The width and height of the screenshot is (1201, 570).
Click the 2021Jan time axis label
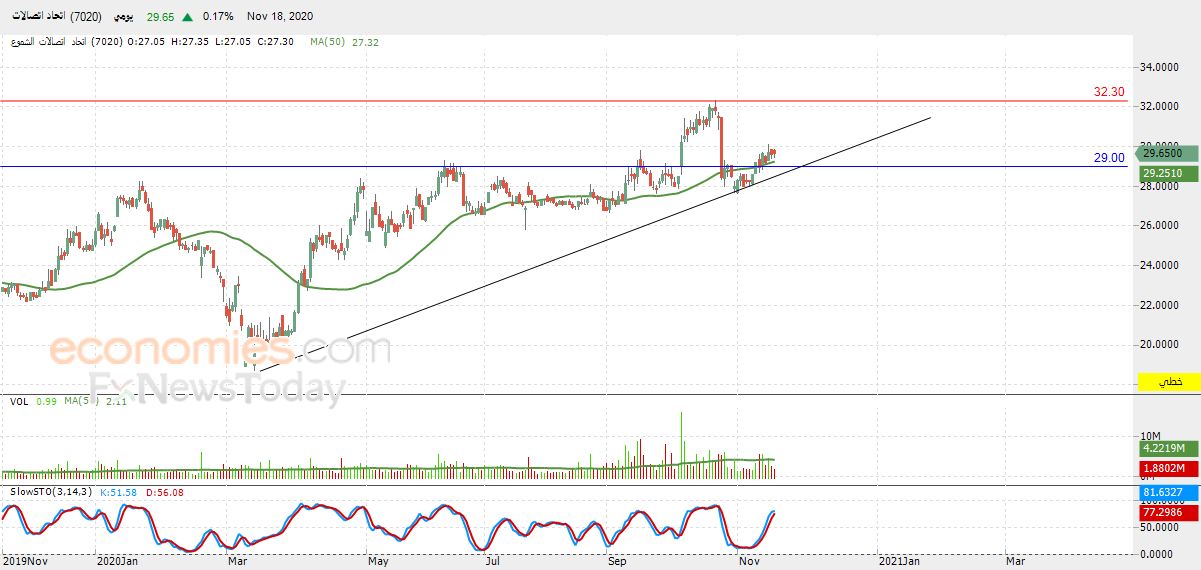(x=899, y=562)
